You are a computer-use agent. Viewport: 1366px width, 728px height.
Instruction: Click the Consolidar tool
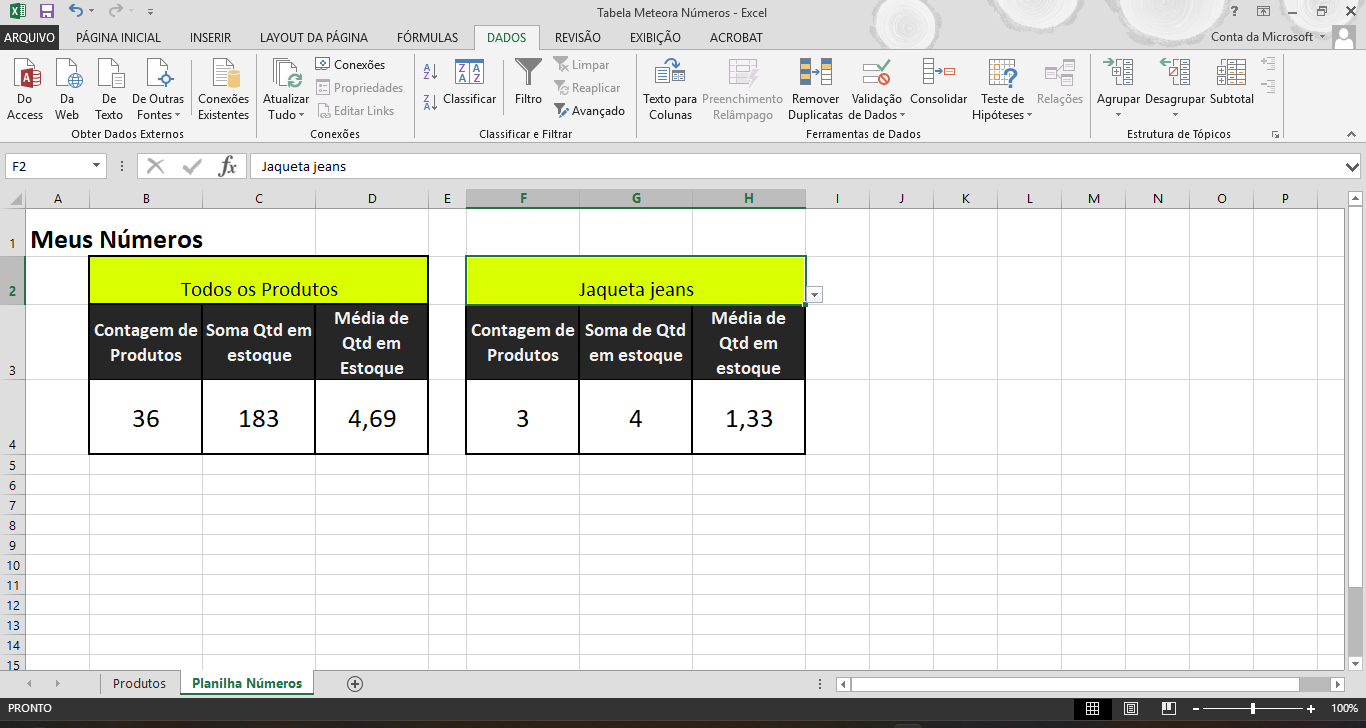(x=938, y=83)
